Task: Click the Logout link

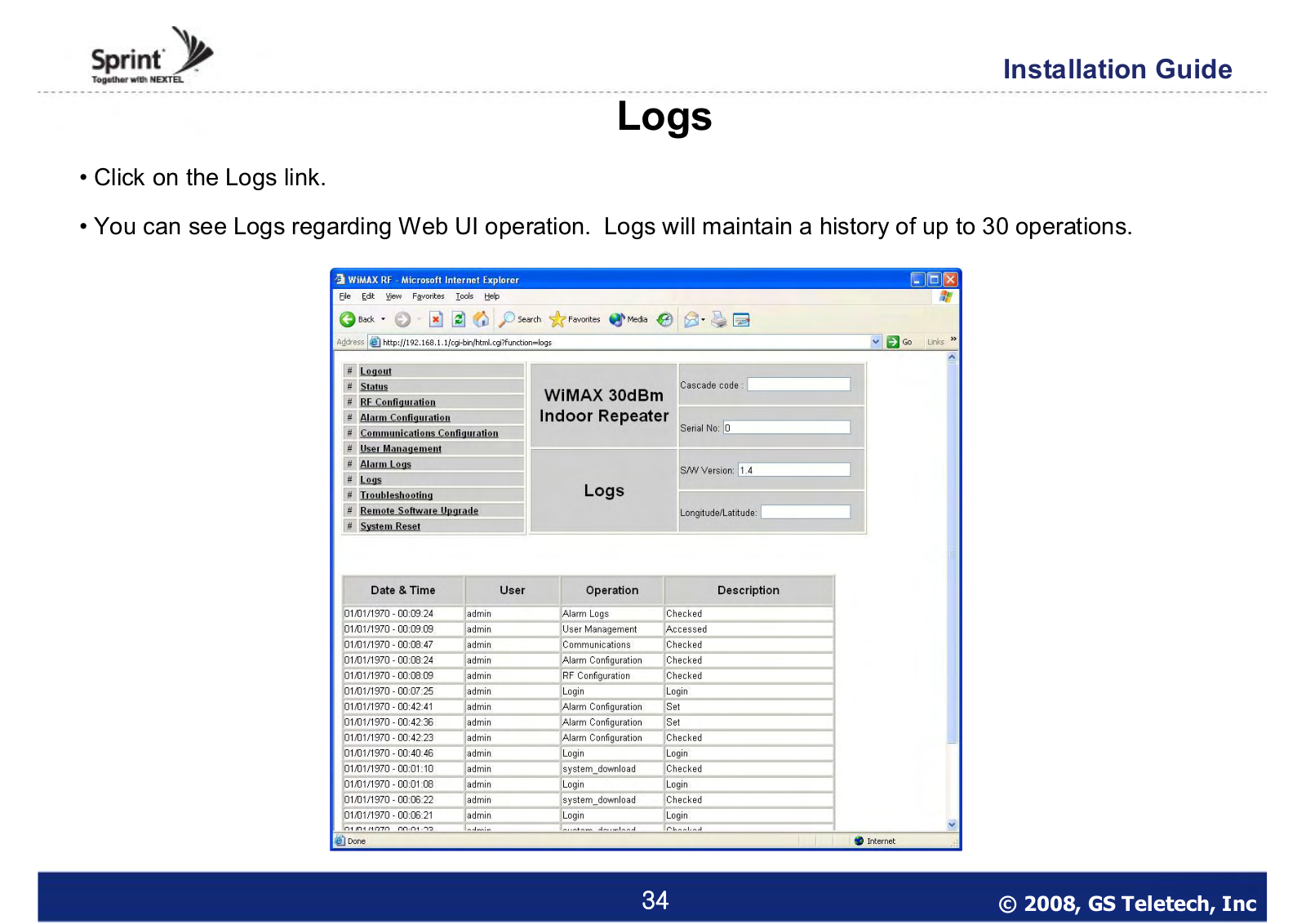Action: 375,371
